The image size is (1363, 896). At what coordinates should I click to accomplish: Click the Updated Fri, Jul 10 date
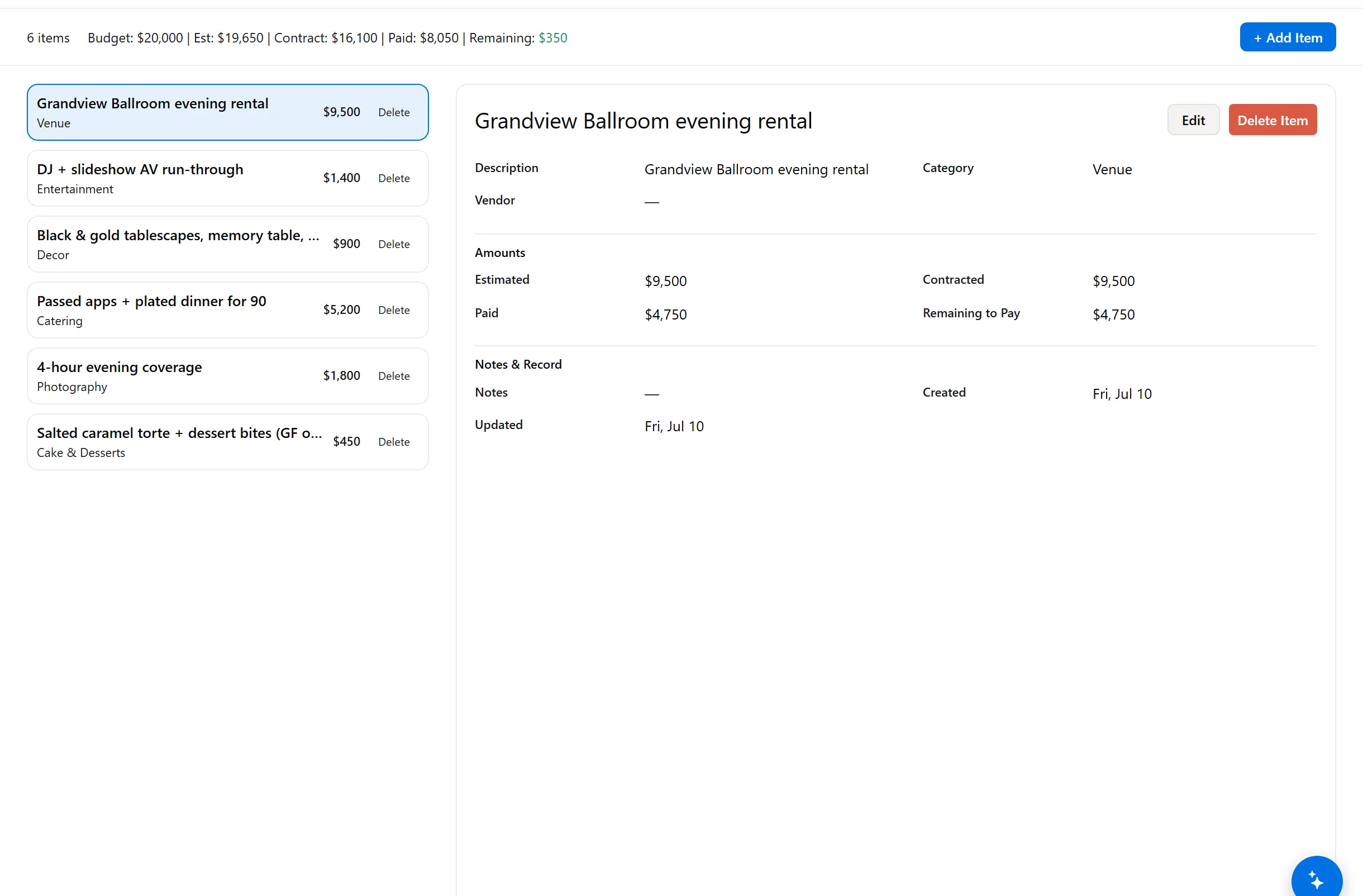[x=674, y=426]
